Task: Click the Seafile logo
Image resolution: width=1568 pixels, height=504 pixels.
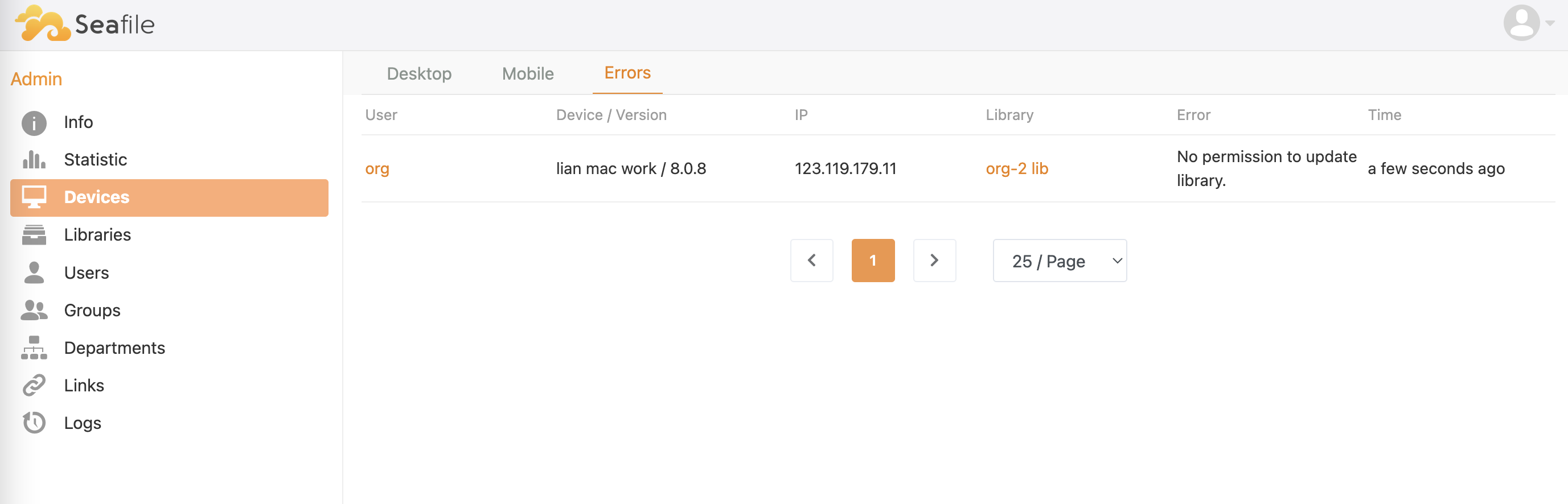Action: coord(85,24)
